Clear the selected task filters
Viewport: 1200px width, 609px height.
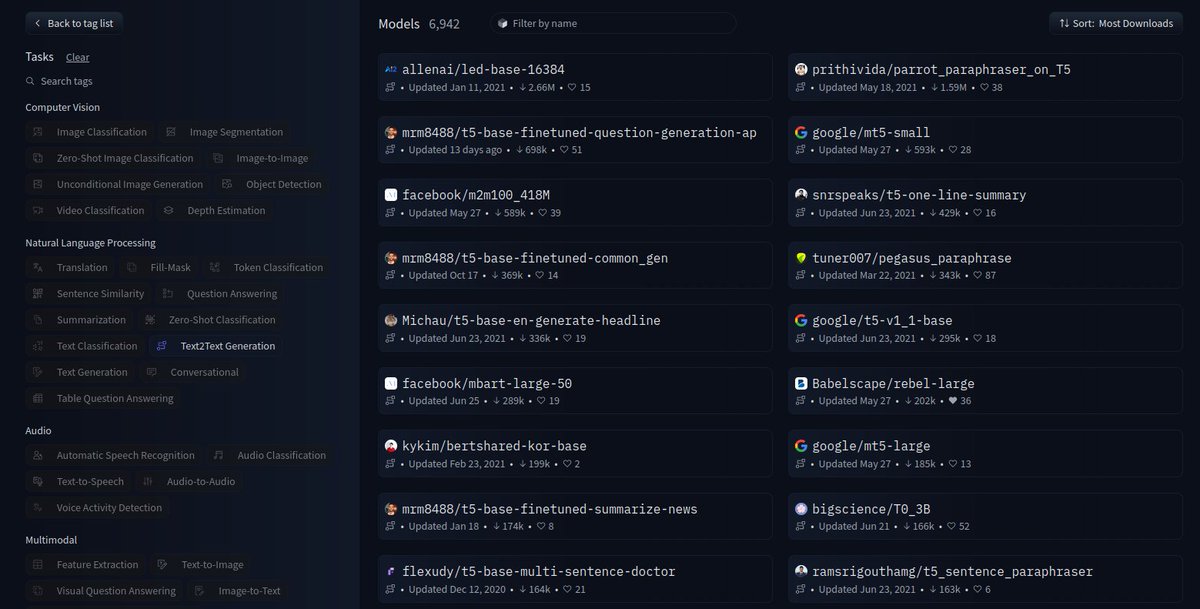(x=77, y=58)
